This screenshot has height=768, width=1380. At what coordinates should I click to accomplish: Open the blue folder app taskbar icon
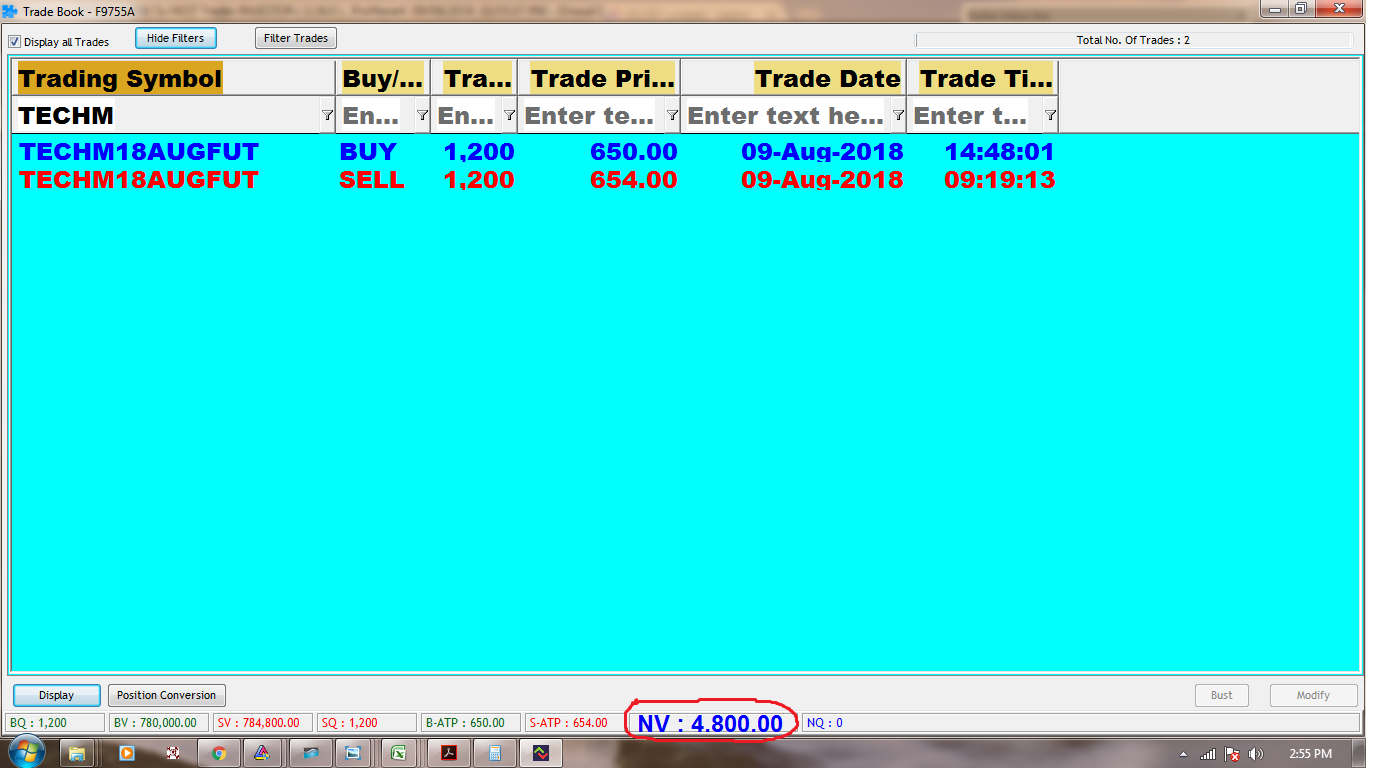310,753
